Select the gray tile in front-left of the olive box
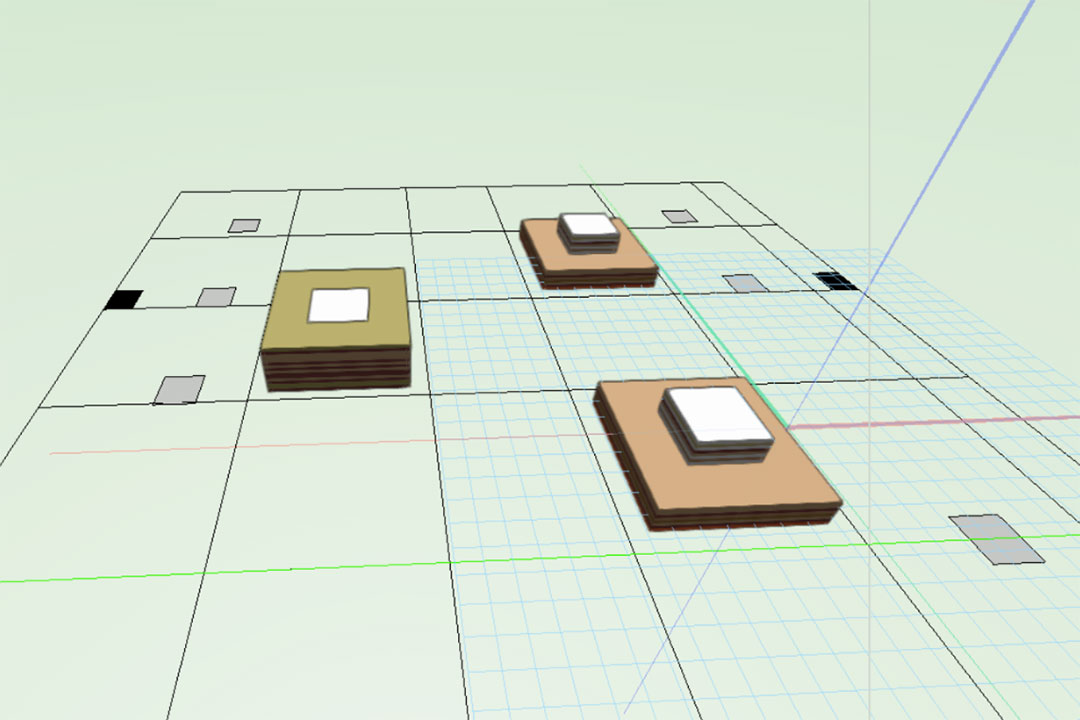Viewport: 1080px width, 720px height. [x=179, y=389]
